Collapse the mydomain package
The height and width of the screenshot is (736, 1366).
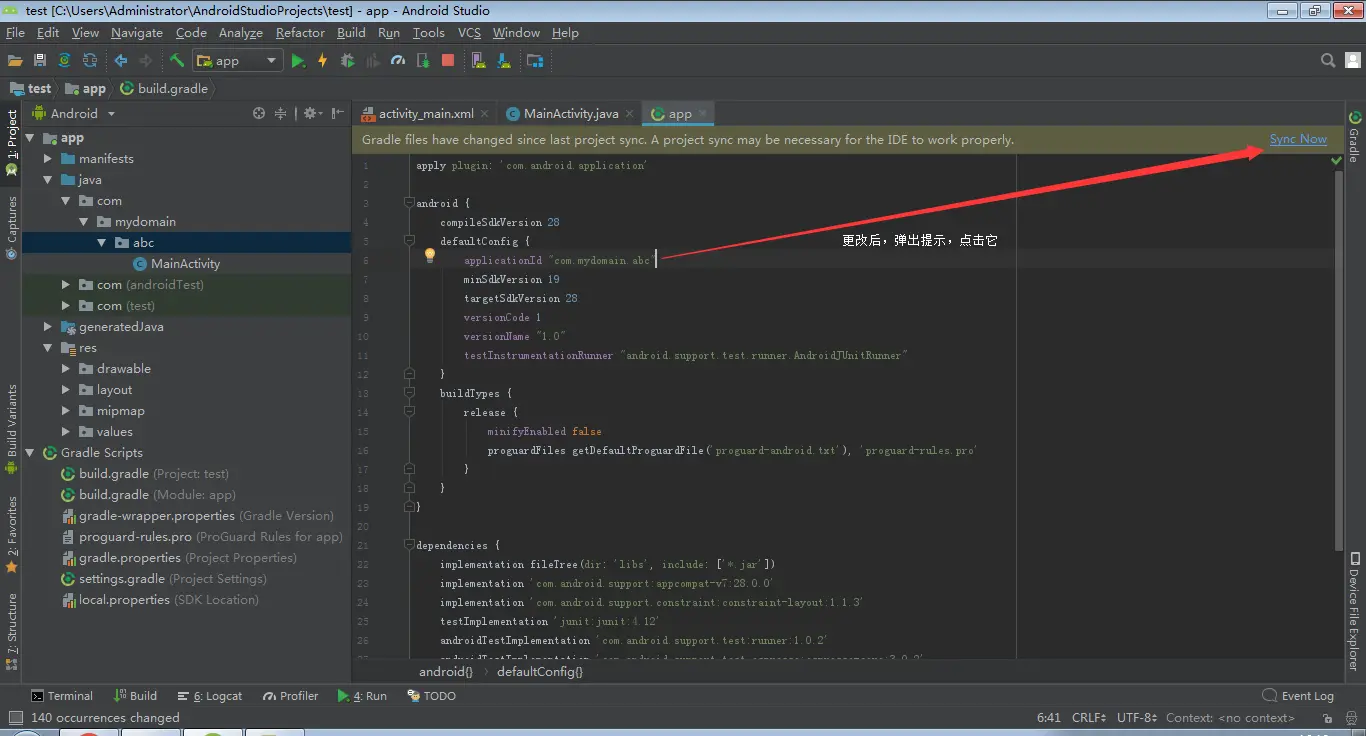[83, 222]
